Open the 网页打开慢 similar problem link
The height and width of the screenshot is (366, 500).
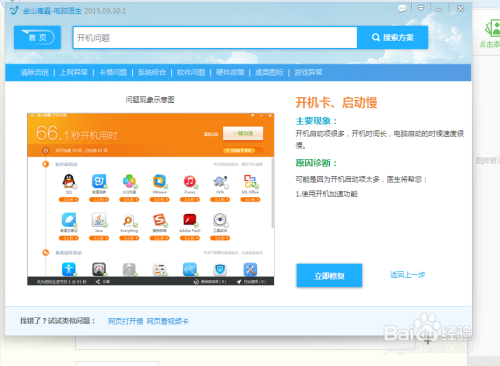click(125, 321)
